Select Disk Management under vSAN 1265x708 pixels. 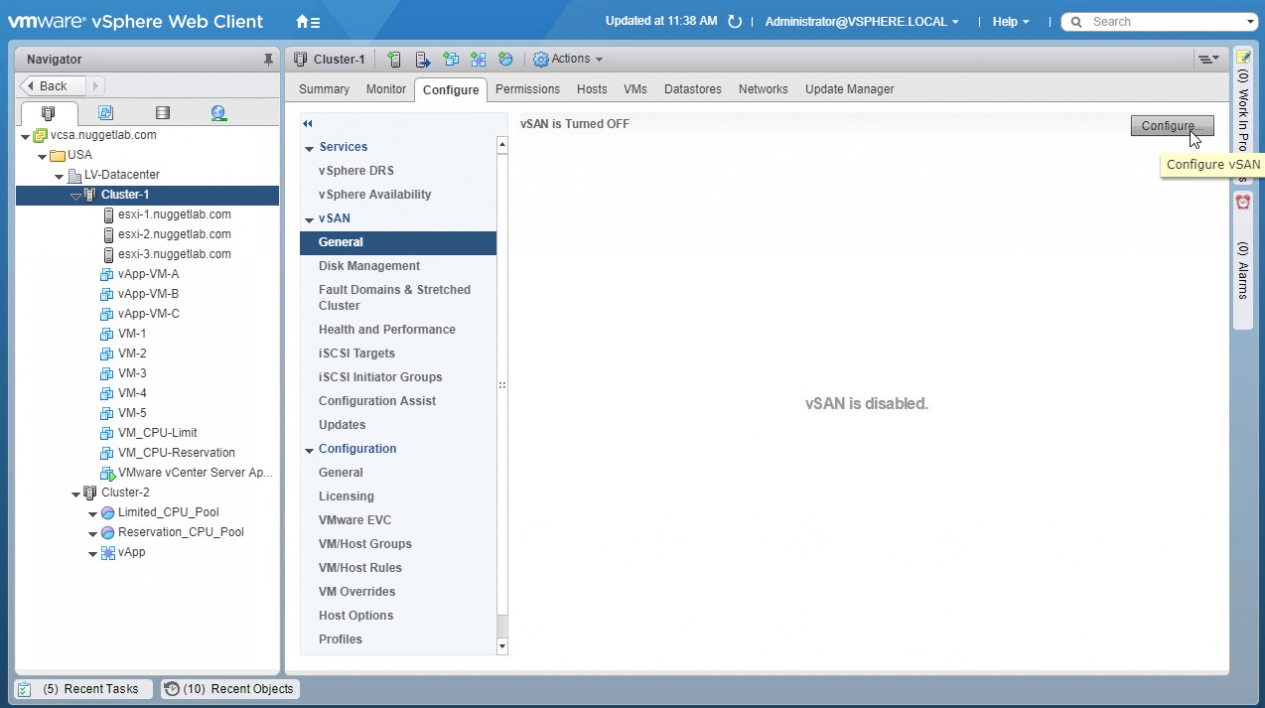369,266
